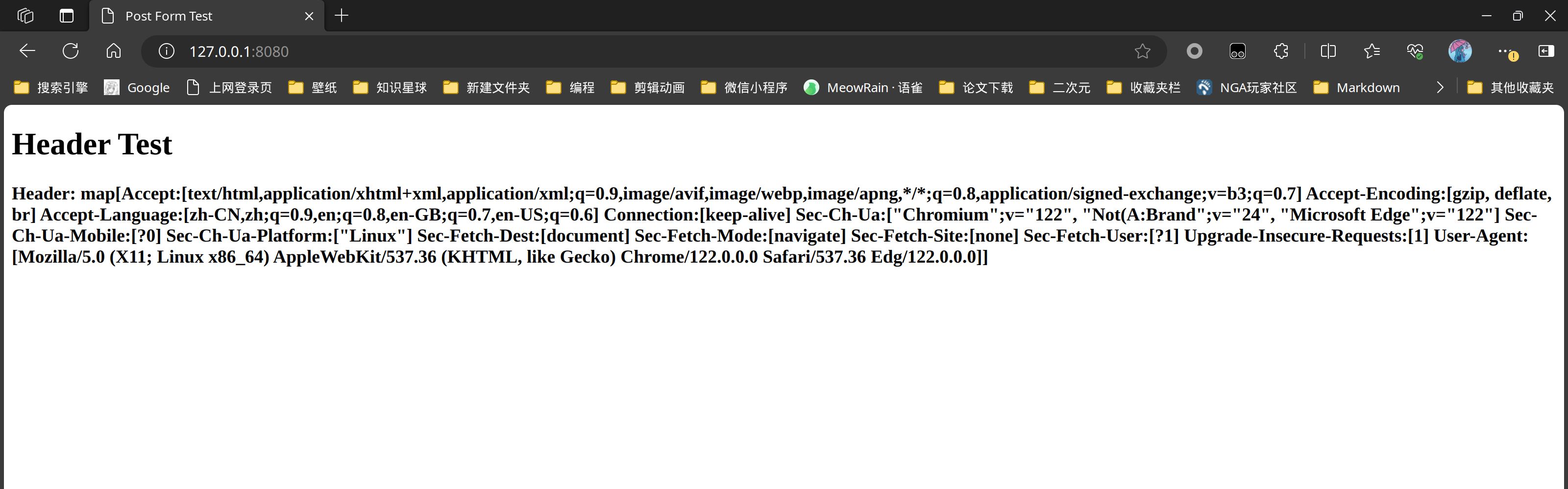Open the Favorites list icon
This screenshot has width=1568, height=489.
(1372, 51)
